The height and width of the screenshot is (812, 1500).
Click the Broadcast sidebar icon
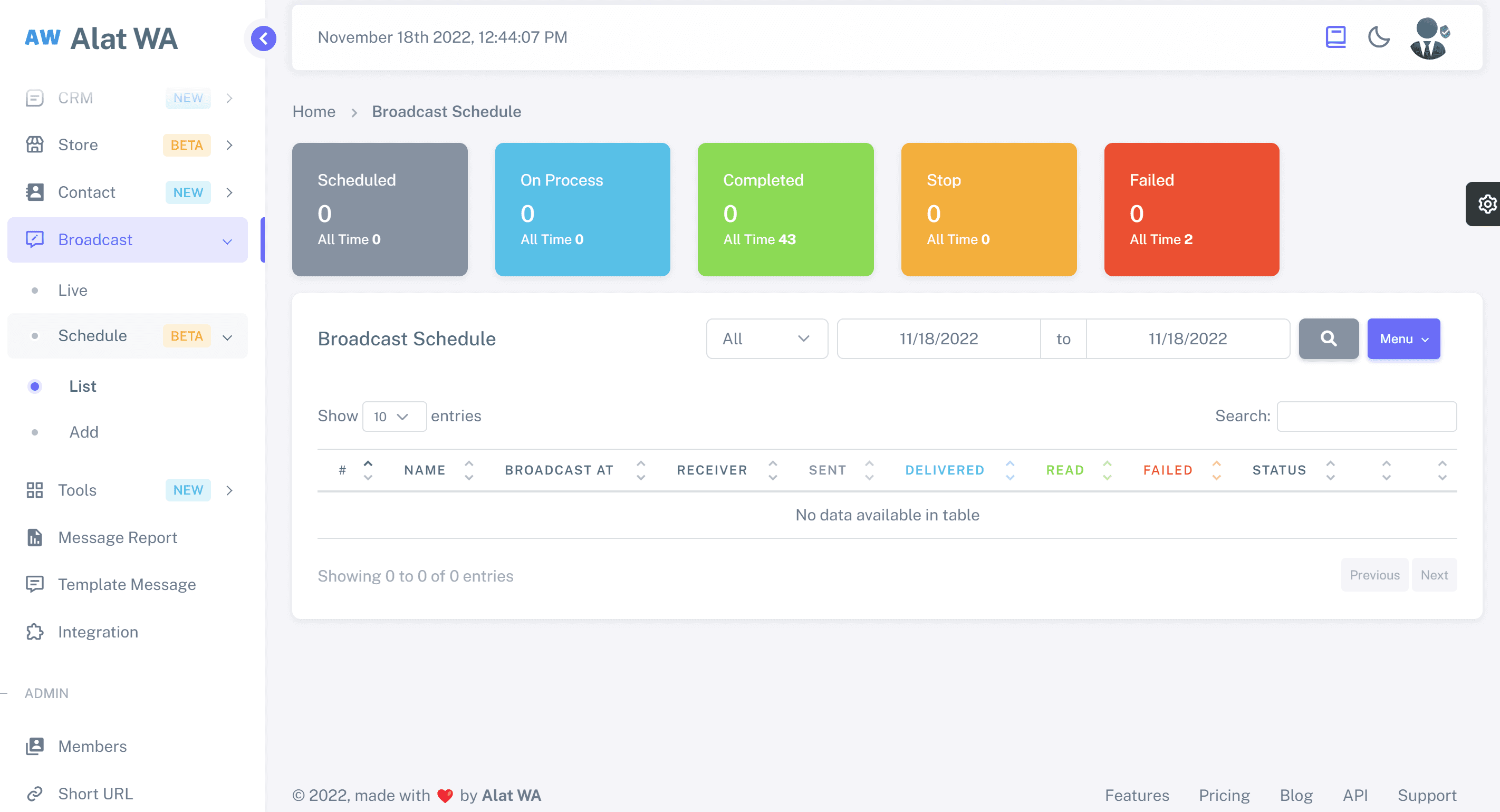coord(34,239)
